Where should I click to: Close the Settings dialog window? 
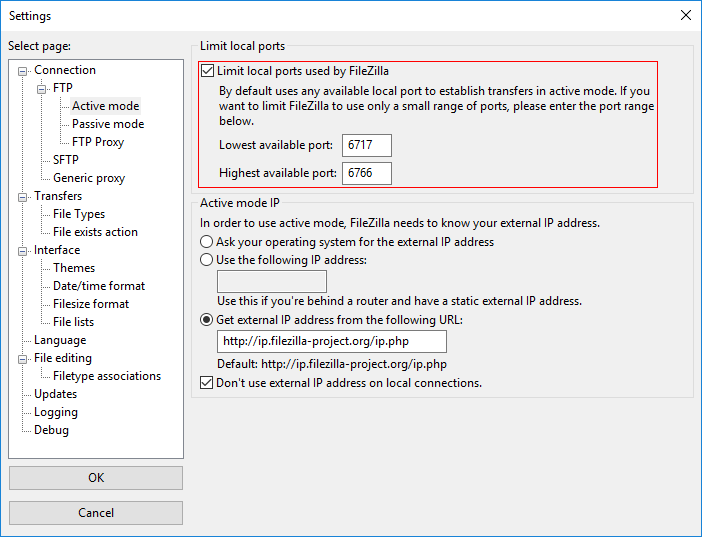point(685,15)
